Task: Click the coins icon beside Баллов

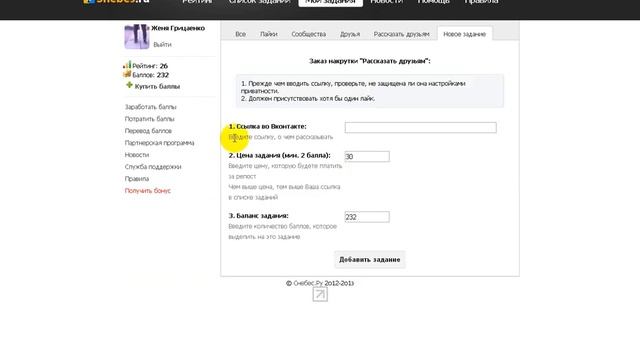Action: tap(127, 74)
